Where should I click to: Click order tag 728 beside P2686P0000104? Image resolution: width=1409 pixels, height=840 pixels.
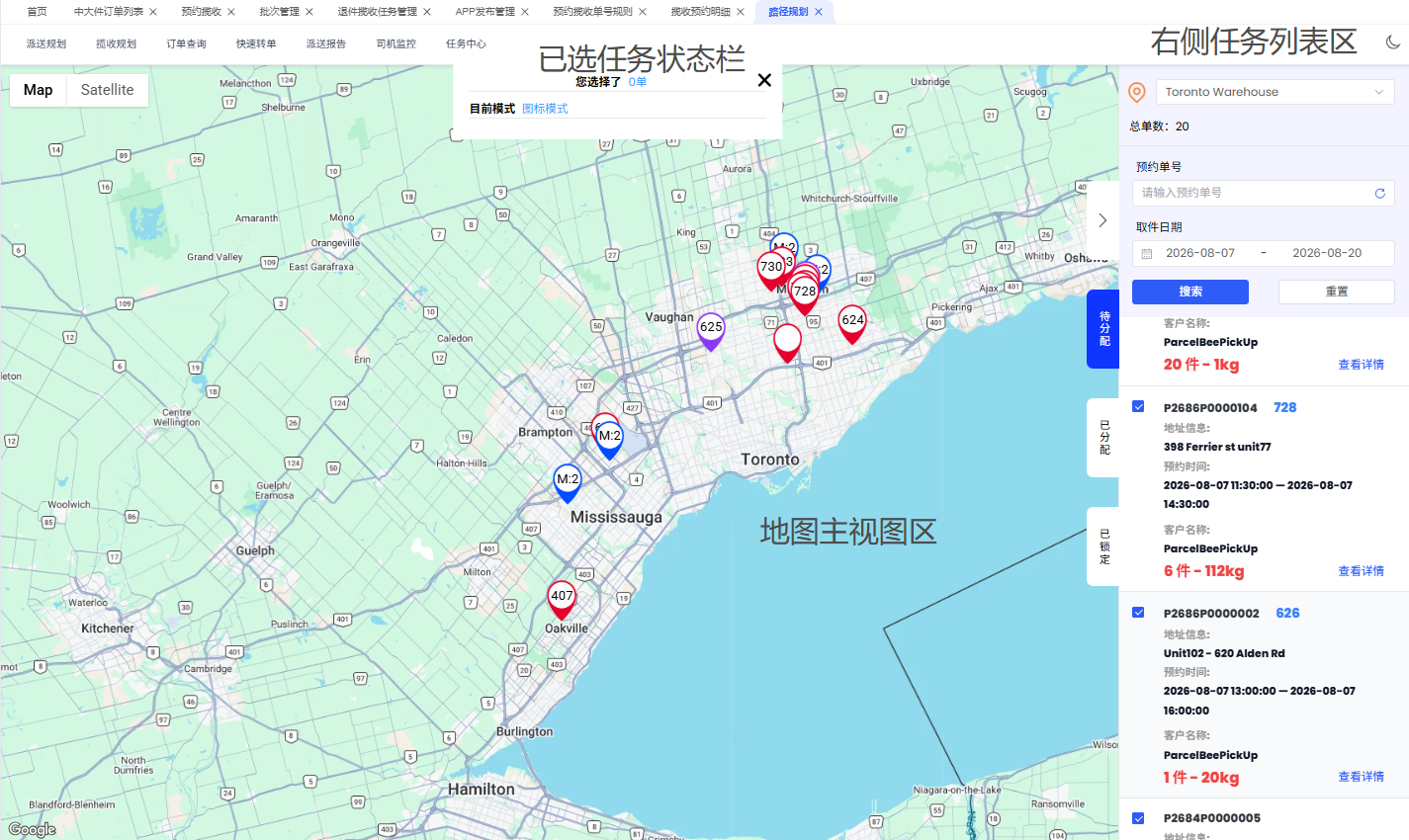point(1284,407)
